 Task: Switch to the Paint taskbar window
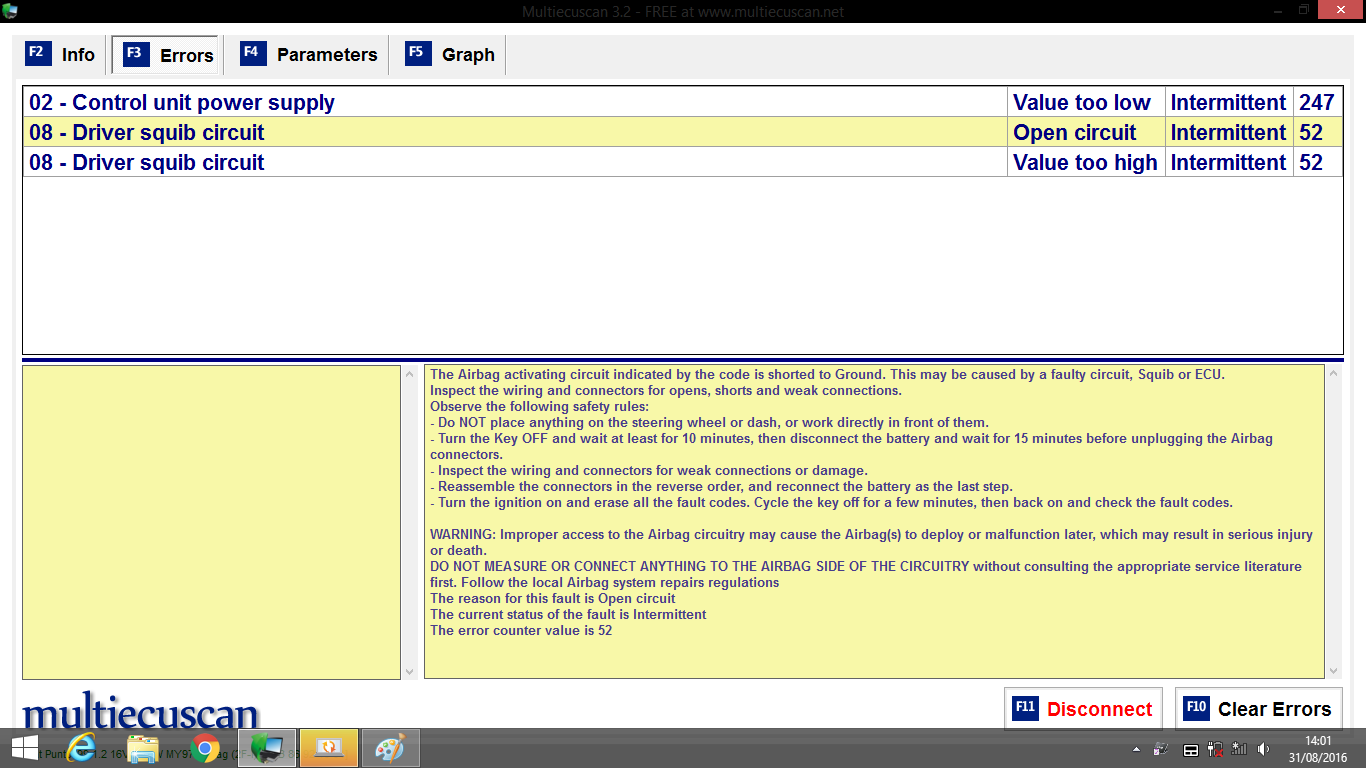(x=390, y=748)
